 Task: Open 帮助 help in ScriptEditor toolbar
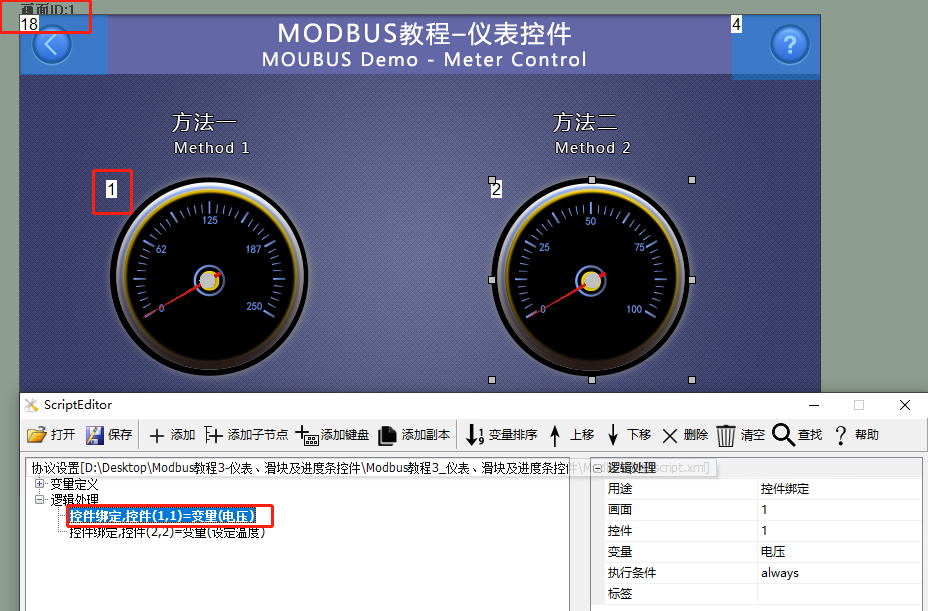856,435
